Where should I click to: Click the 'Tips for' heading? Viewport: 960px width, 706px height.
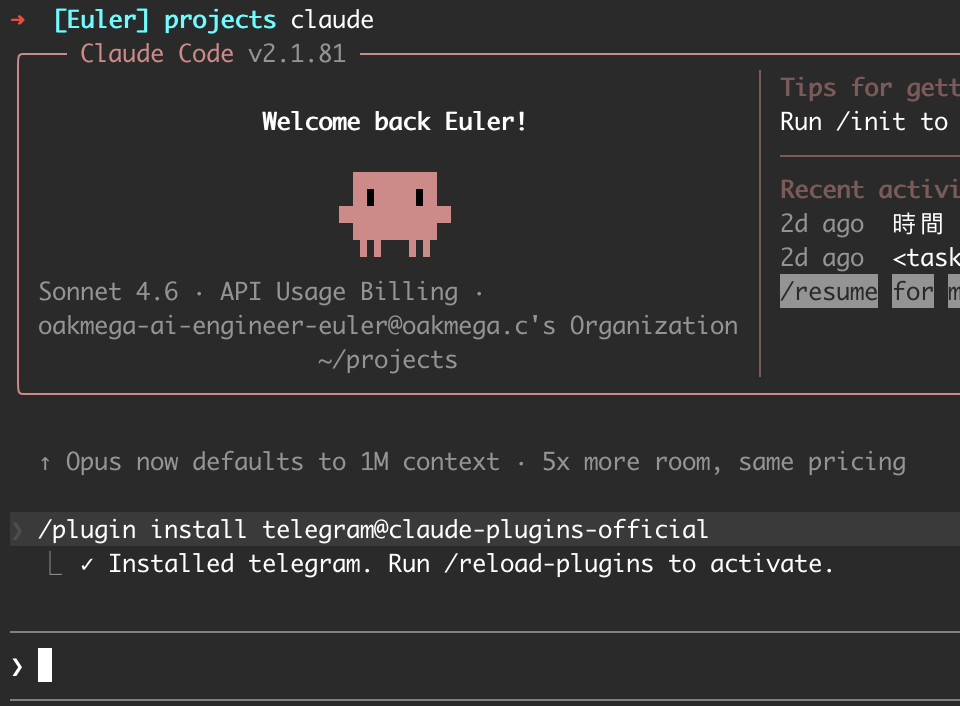pos(836,88)
